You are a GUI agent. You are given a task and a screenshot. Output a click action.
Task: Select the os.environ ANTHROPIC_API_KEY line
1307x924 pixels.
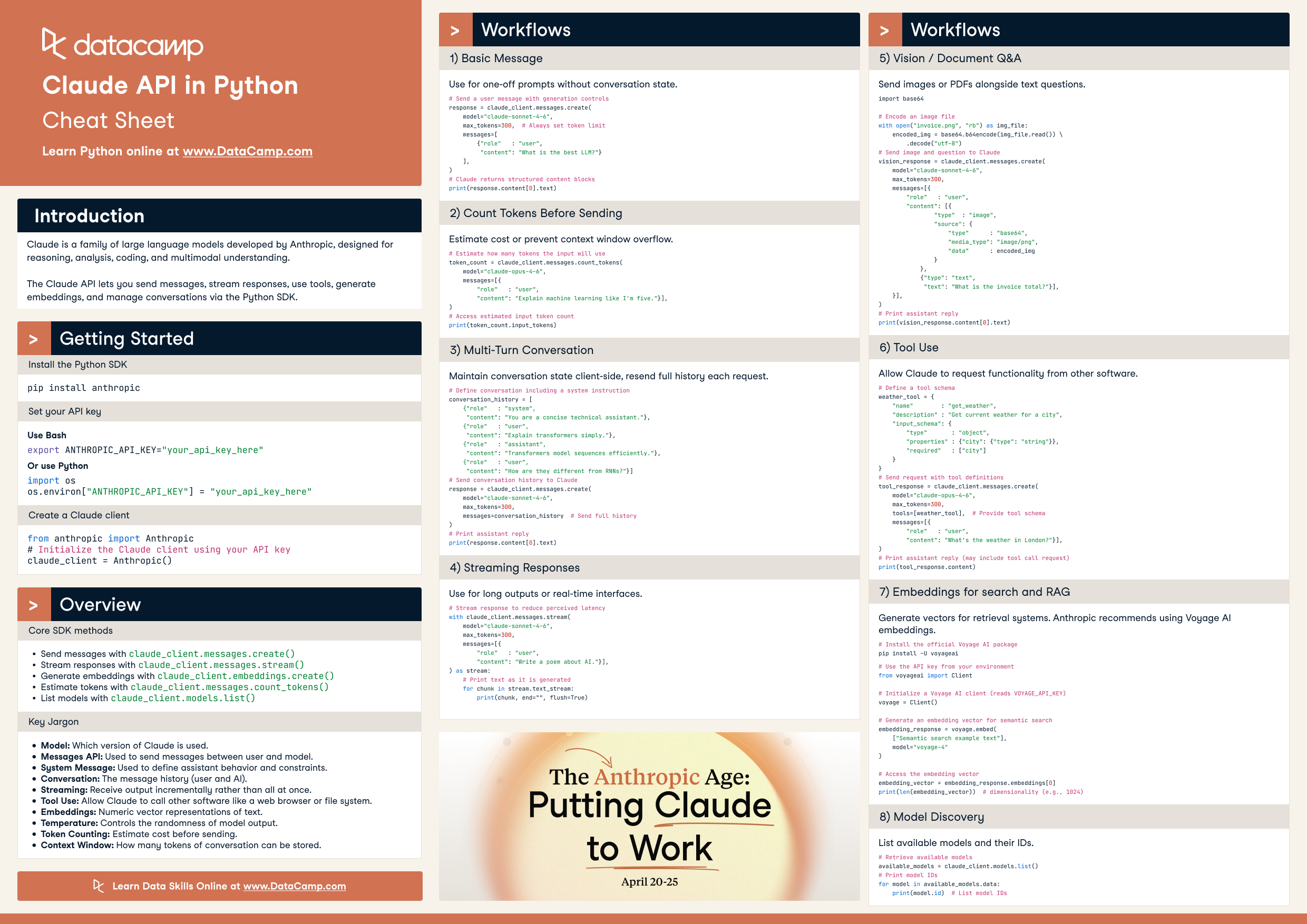pos(170,492)
